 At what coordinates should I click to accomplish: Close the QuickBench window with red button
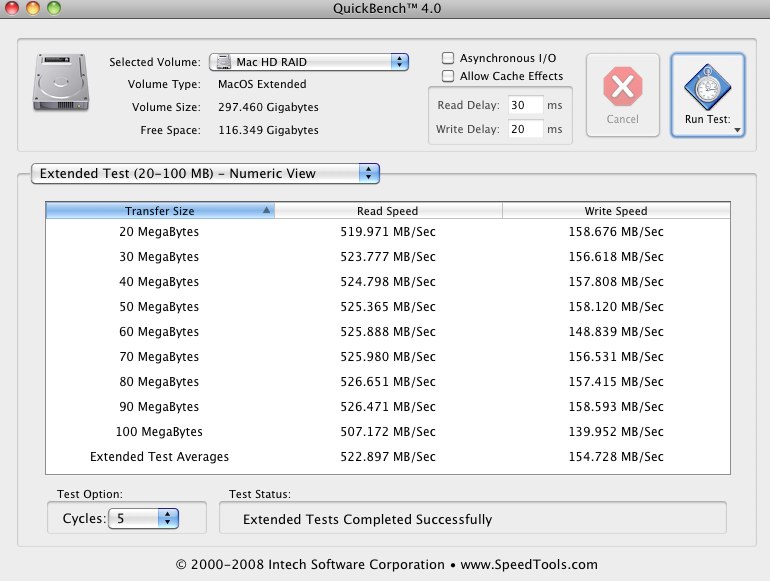tap(11, 7)
